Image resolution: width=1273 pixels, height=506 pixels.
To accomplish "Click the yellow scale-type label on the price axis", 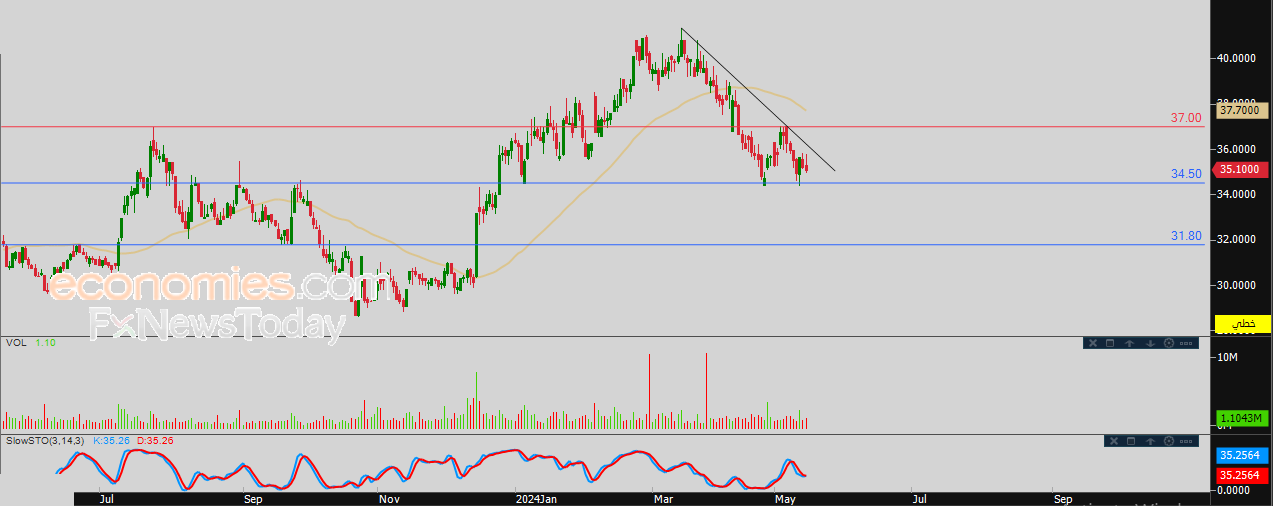I will (x=1242, y=323).
